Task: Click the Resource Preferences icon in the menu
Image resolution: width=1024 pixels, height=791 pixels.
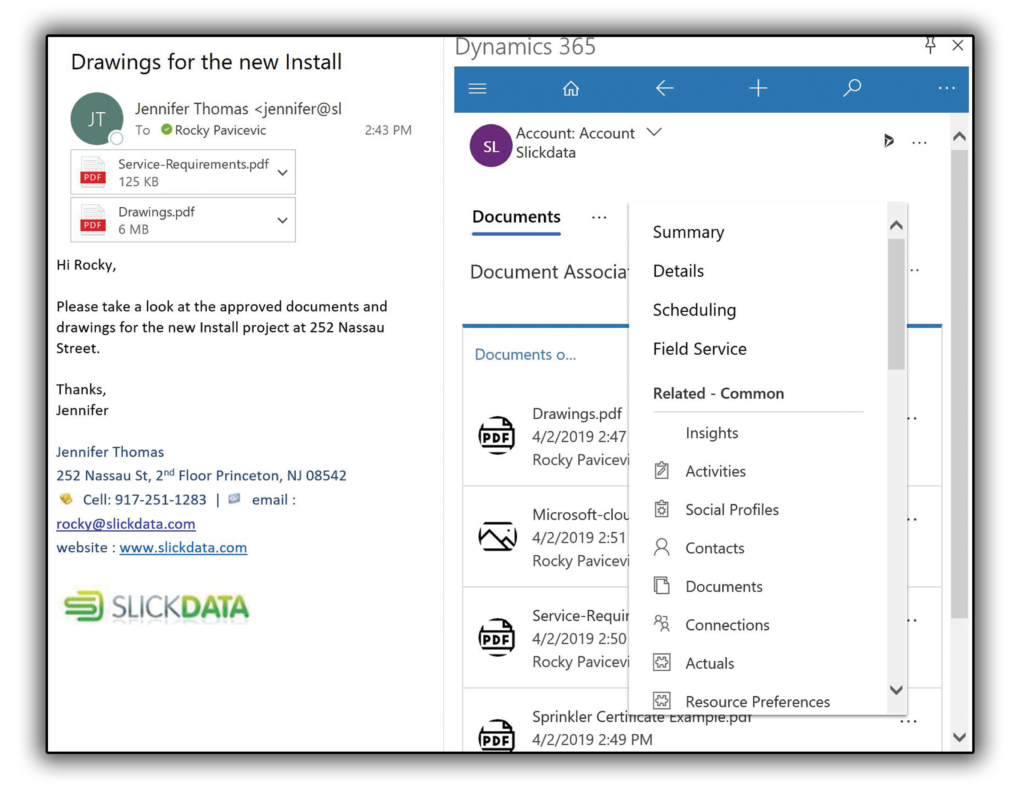Action: (x=662, y=701)
